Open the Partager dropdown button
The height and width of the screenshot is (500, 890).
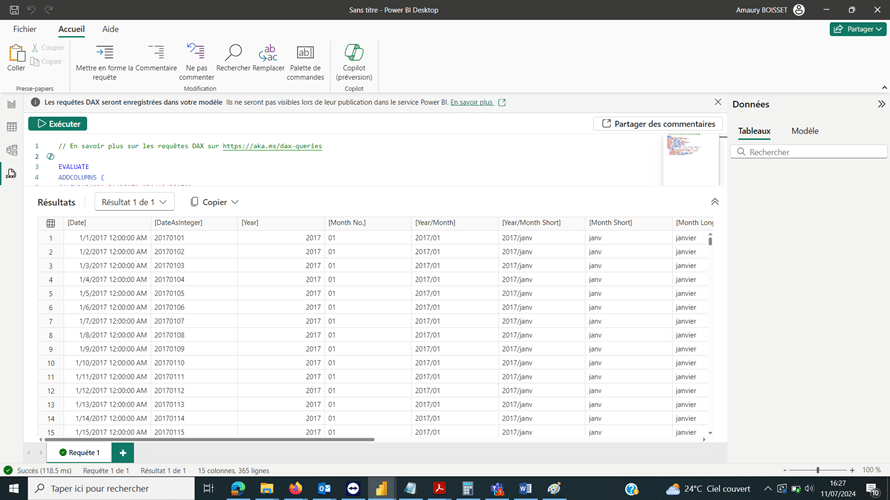[858, 29]
